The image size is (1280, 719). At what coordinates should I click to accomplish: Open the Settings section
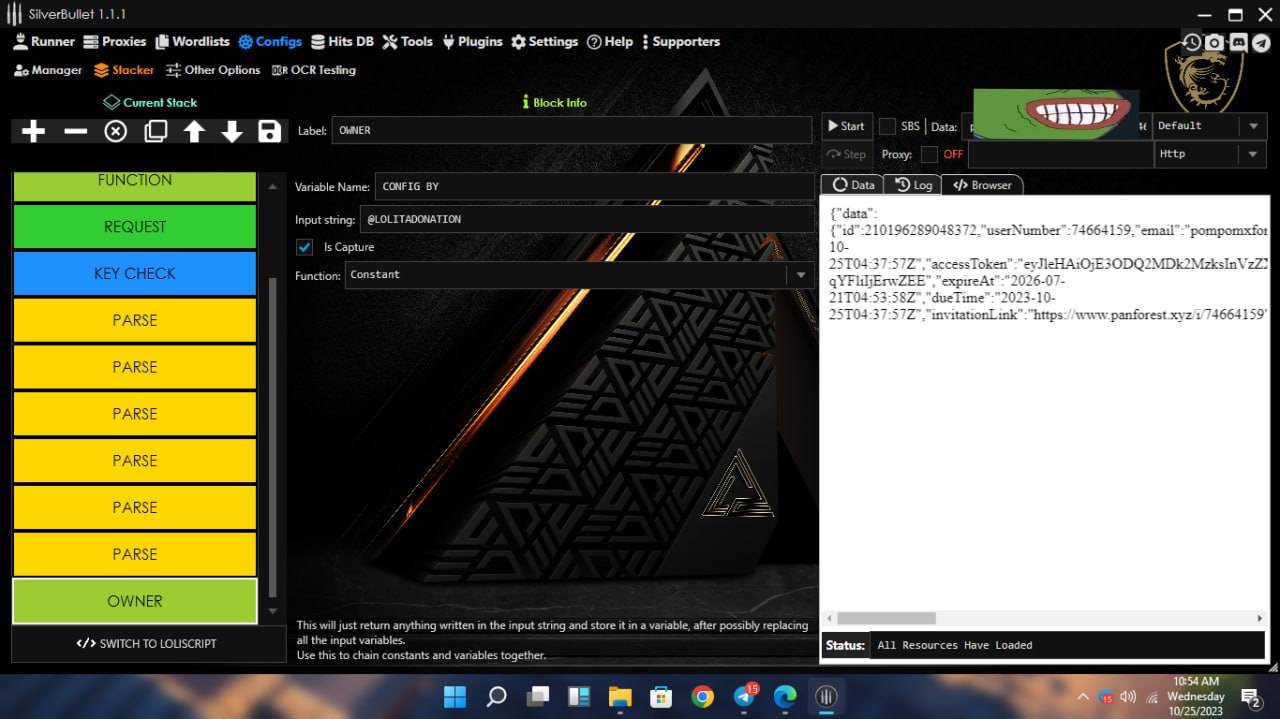tap(544, 41)
